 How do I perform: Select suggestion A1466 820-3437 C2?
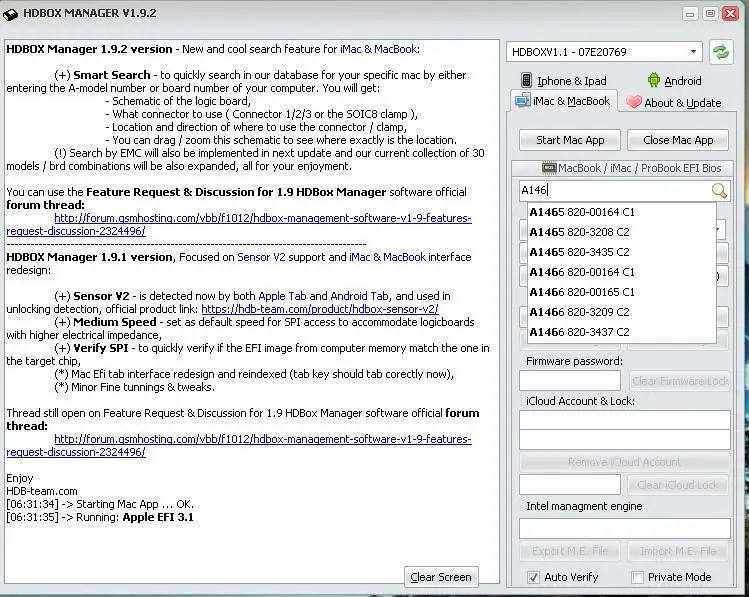point(622,332)
